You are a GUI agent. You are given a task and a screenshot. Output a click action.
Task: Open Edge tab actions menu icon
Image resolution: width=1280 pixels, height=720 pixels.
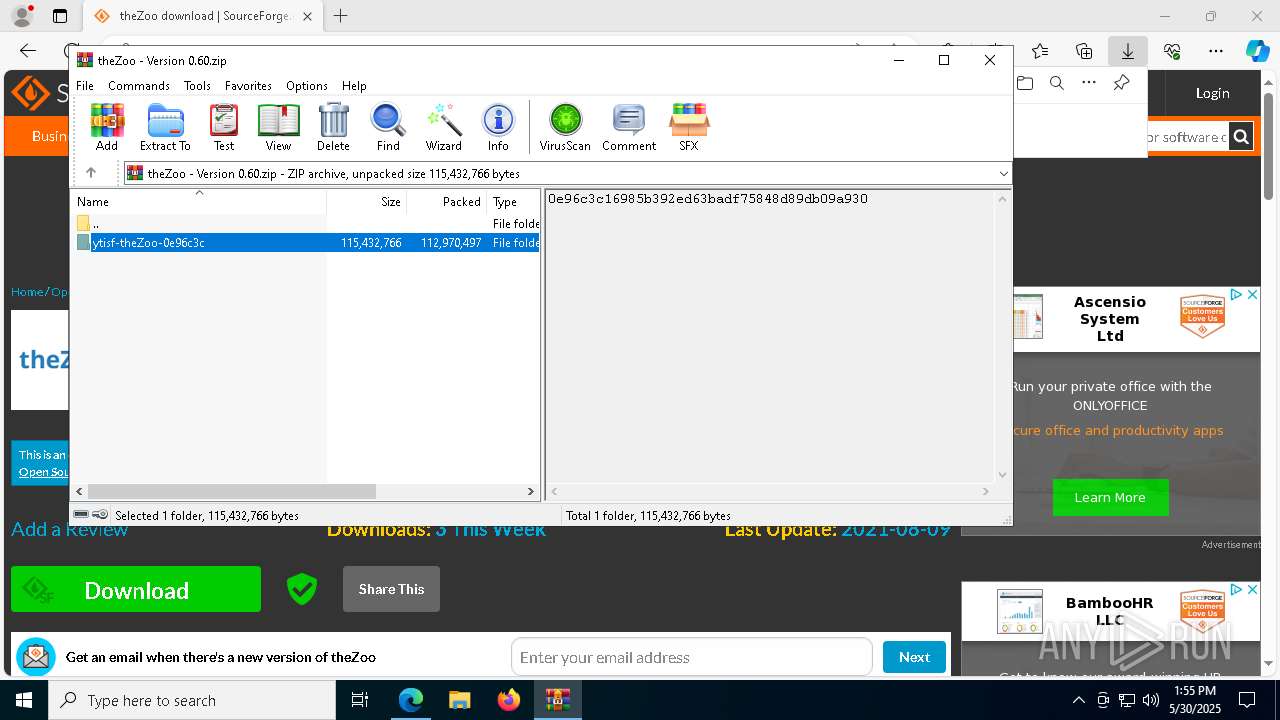[x=60, y=16]
